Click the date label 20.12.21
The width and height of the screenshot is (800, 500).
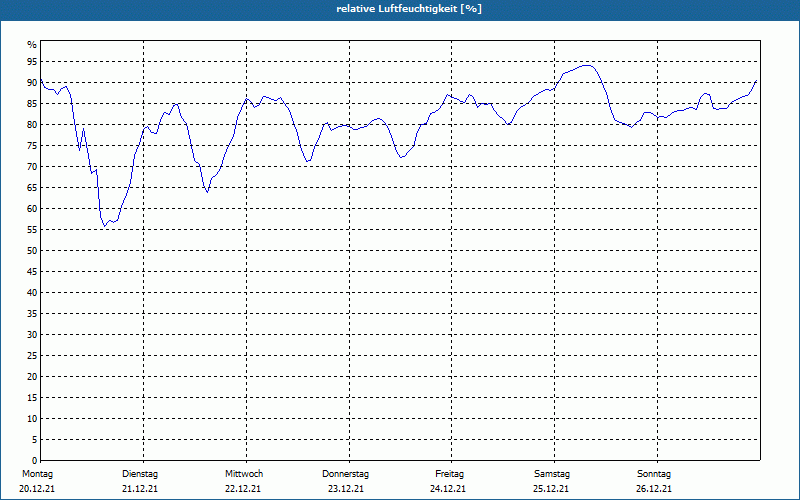coord(37,489)
